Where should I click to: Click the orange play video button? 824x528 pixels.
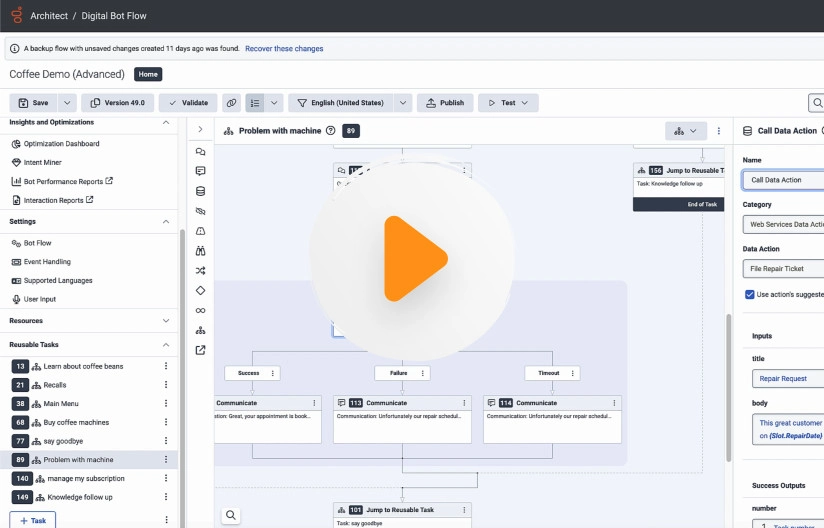click(x=412, y=258)
